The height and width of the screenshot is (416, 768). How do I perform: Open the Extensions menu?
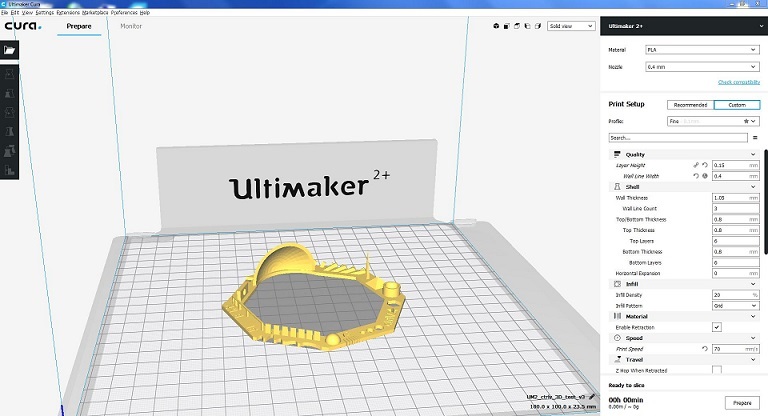[68, 12]
